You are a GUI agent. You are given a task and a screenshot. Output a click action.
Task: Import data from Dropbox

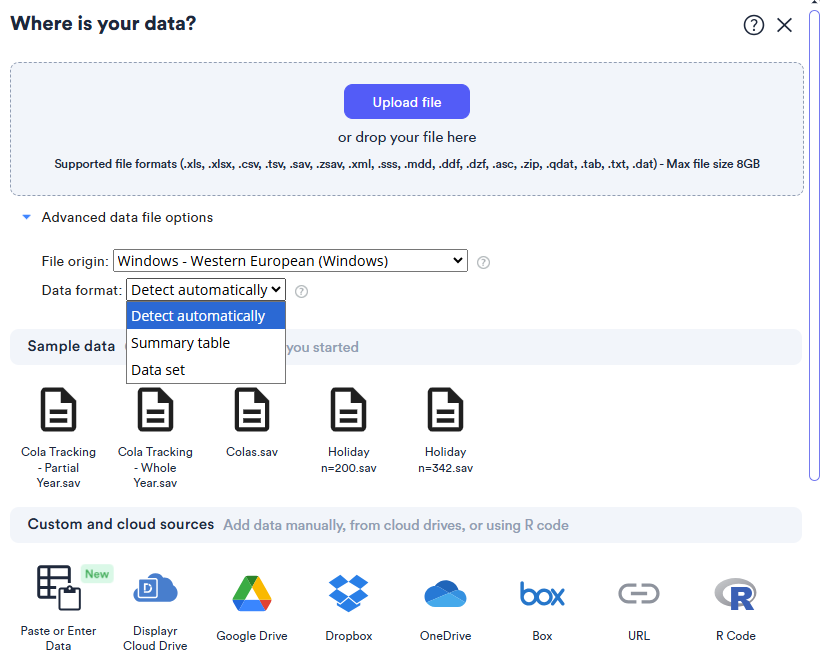(x=349, y=594)
